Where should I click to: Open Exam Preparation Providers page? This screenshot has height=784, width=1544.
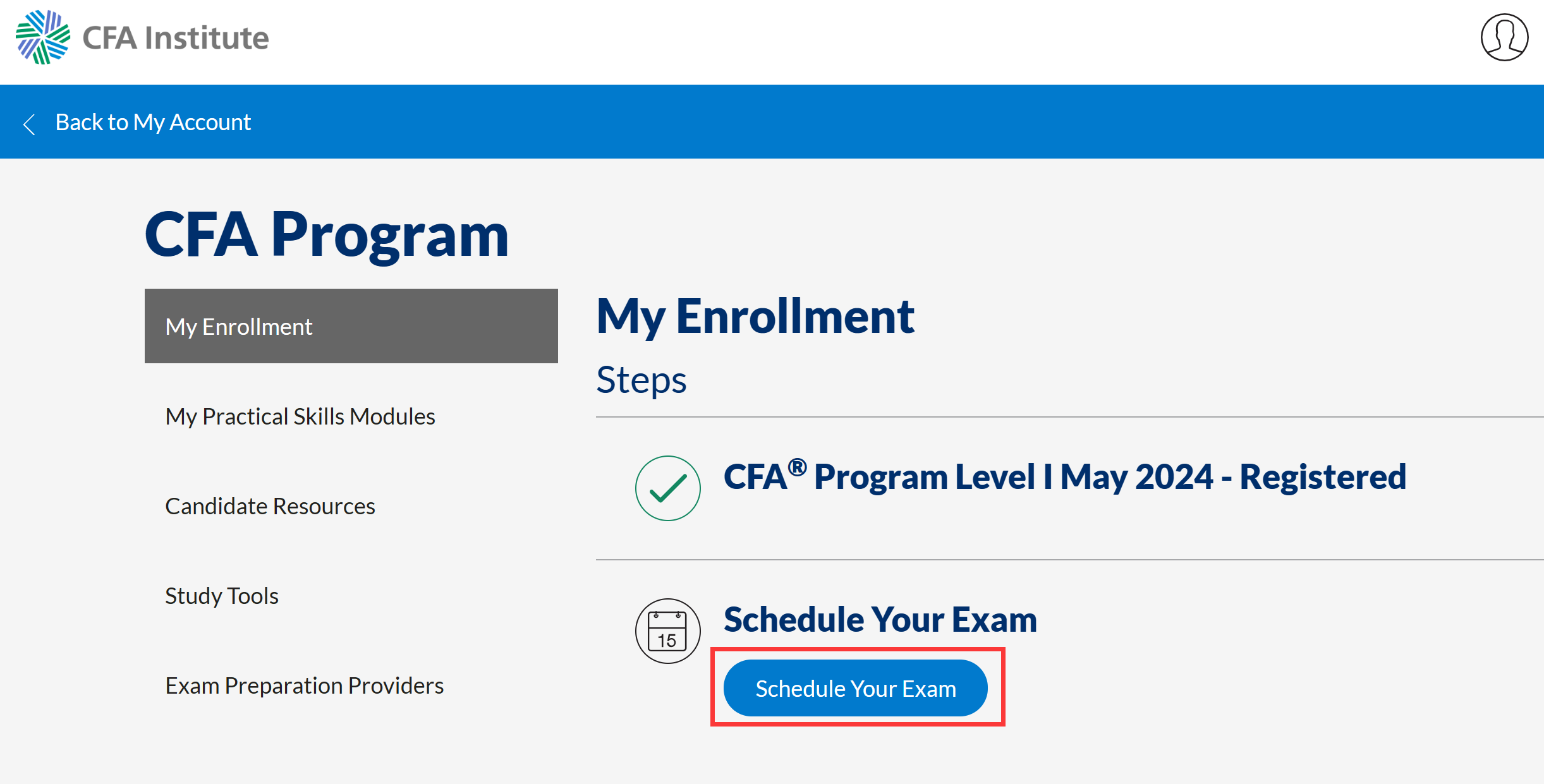tap(304, 685)
